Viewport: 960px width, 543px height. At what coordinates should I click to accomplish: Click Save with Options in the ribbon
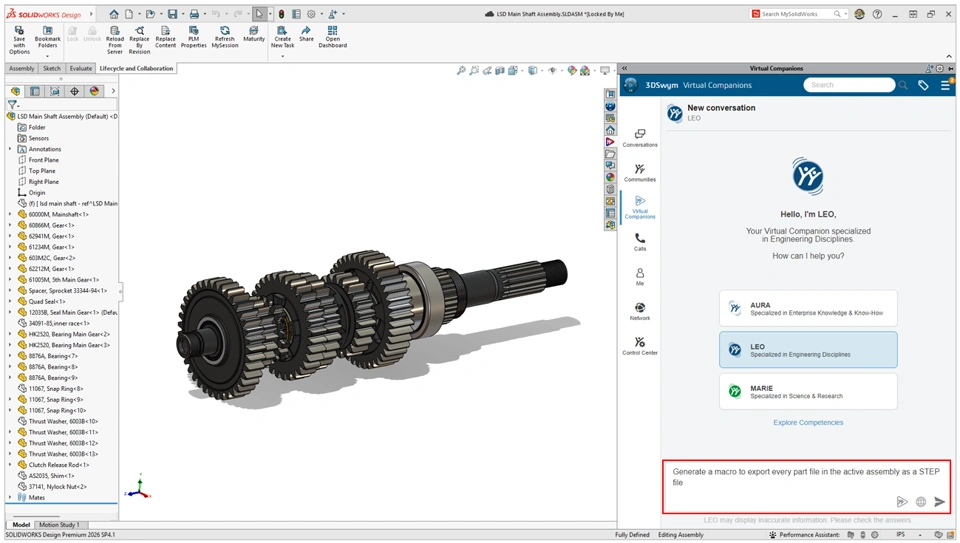[x=19, y=40]
